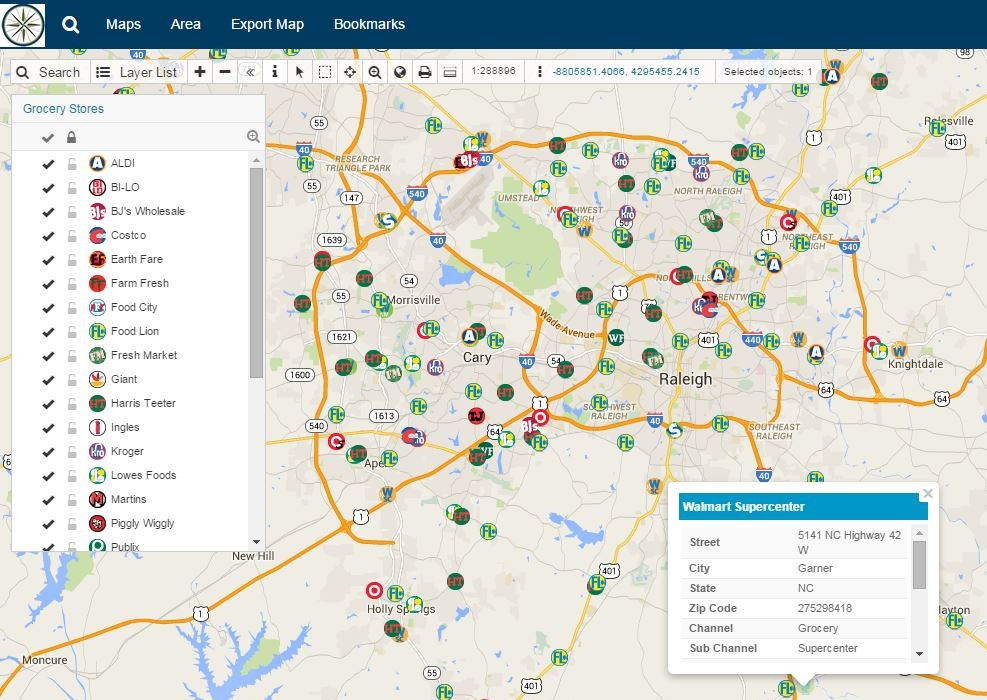Click the Target marker near Holly Springs
The image size is (987, 700).
tap(375, 590)
